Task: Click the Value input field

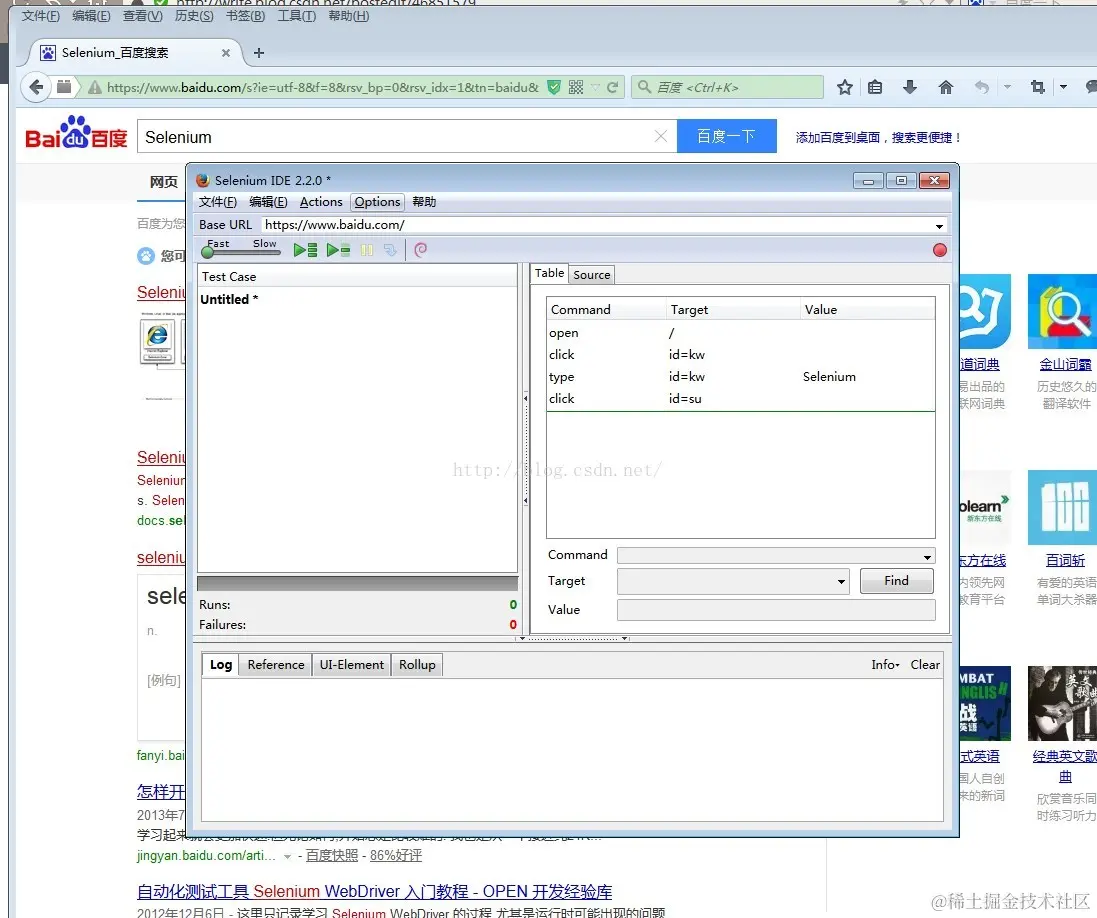Action: coord(776,609)
